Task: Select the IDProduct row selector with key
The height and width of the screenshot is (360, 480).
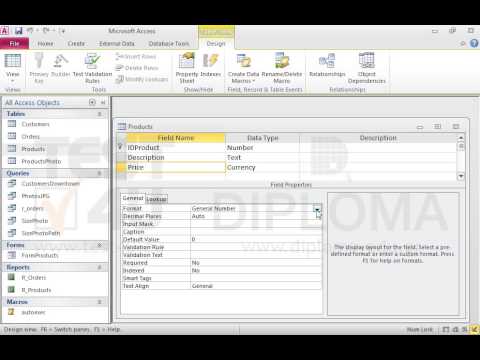Action: (121, 147)
